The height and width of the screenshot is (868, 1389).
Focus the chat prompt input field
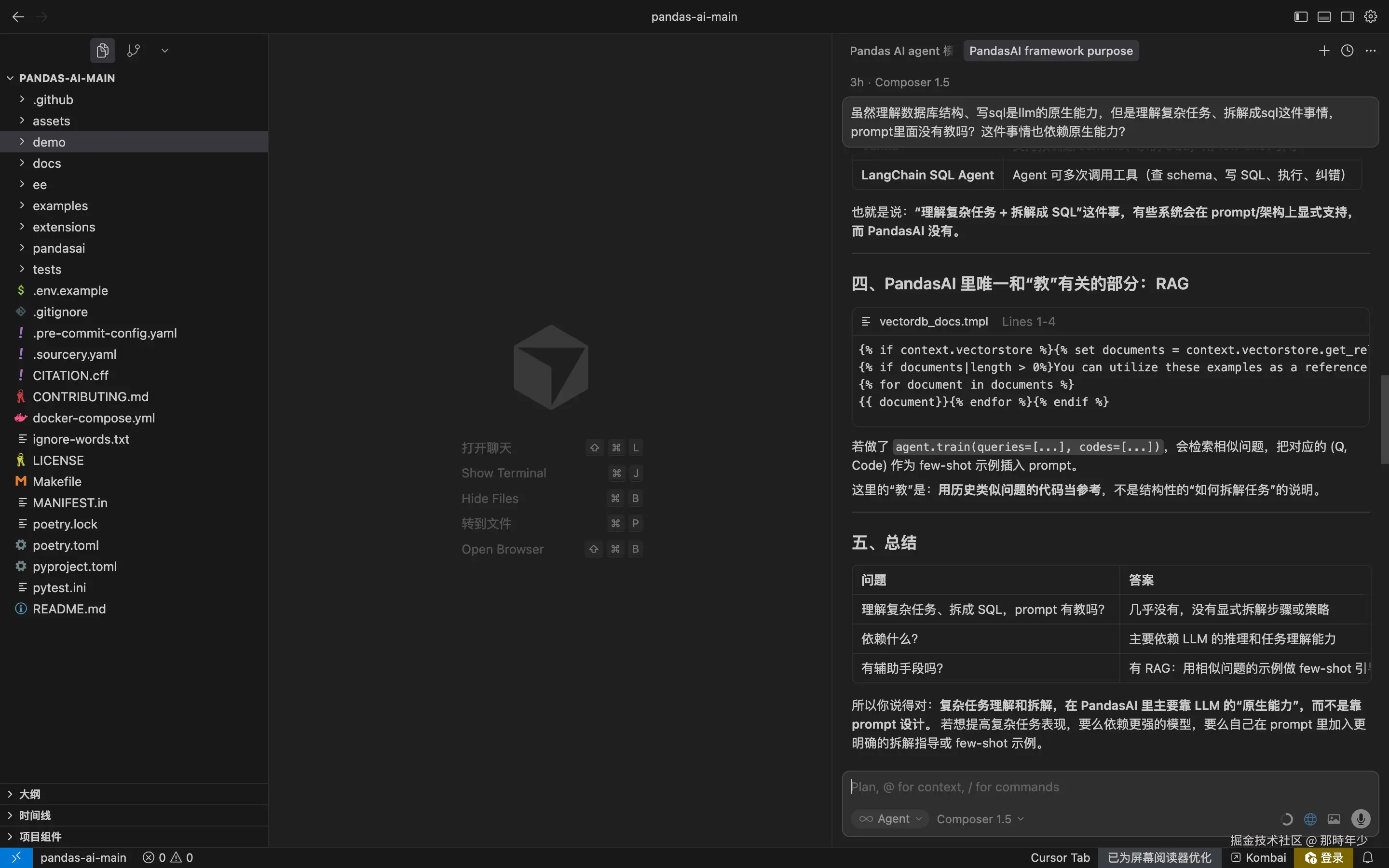pos(1108,787)
